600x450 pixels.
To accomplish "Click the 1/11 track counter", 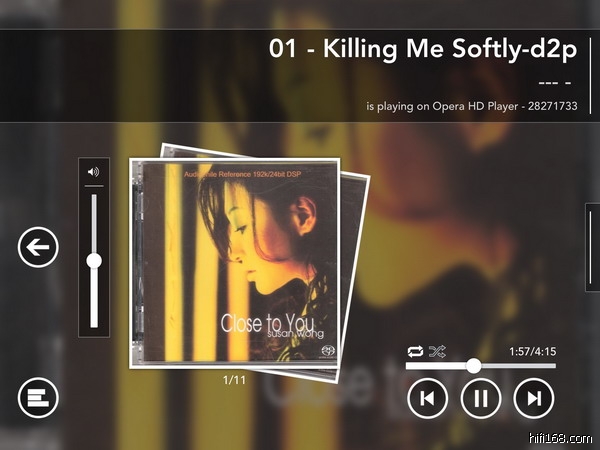I will pos(234,380).
